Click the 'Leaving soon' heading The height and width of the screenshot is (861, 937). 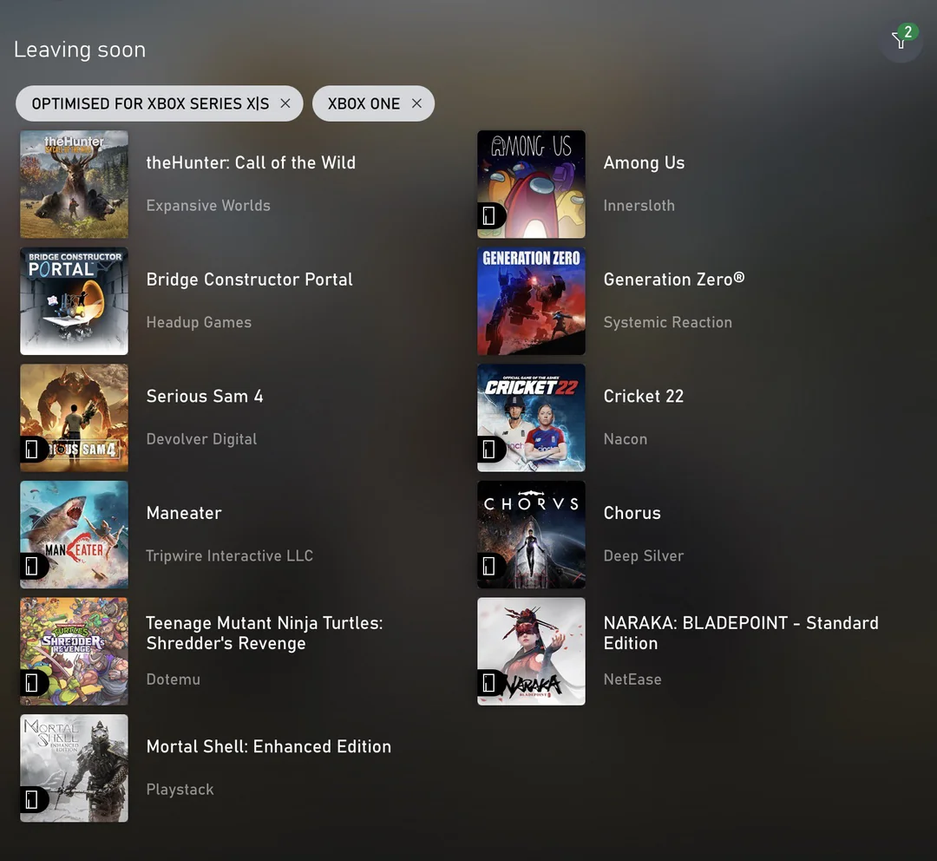[x=80, y=50]
